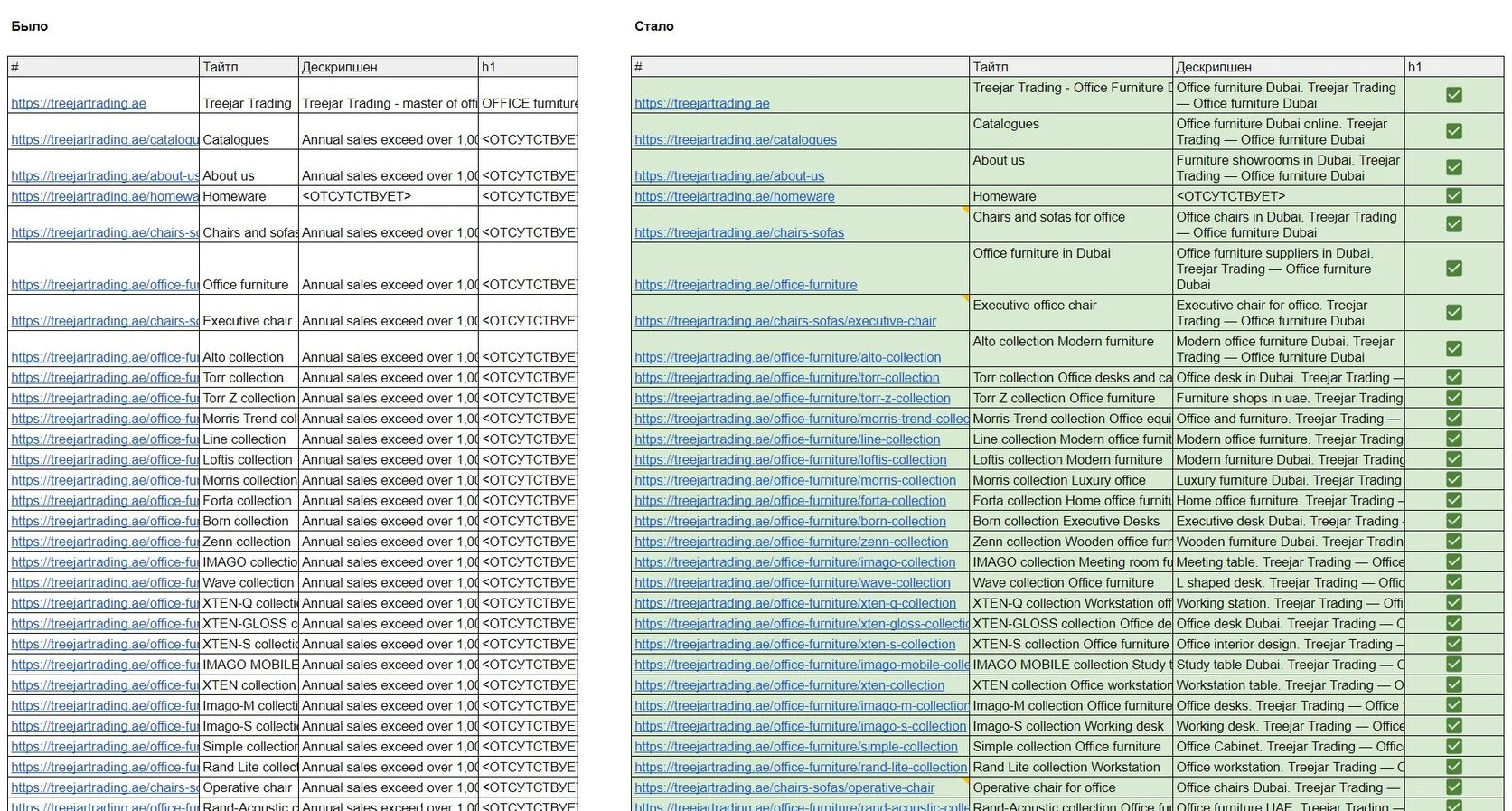Select 'Operative chair' title in Было table
Image resolution: width=1512 pixels, height=811 pixels.
coord(249,787)
